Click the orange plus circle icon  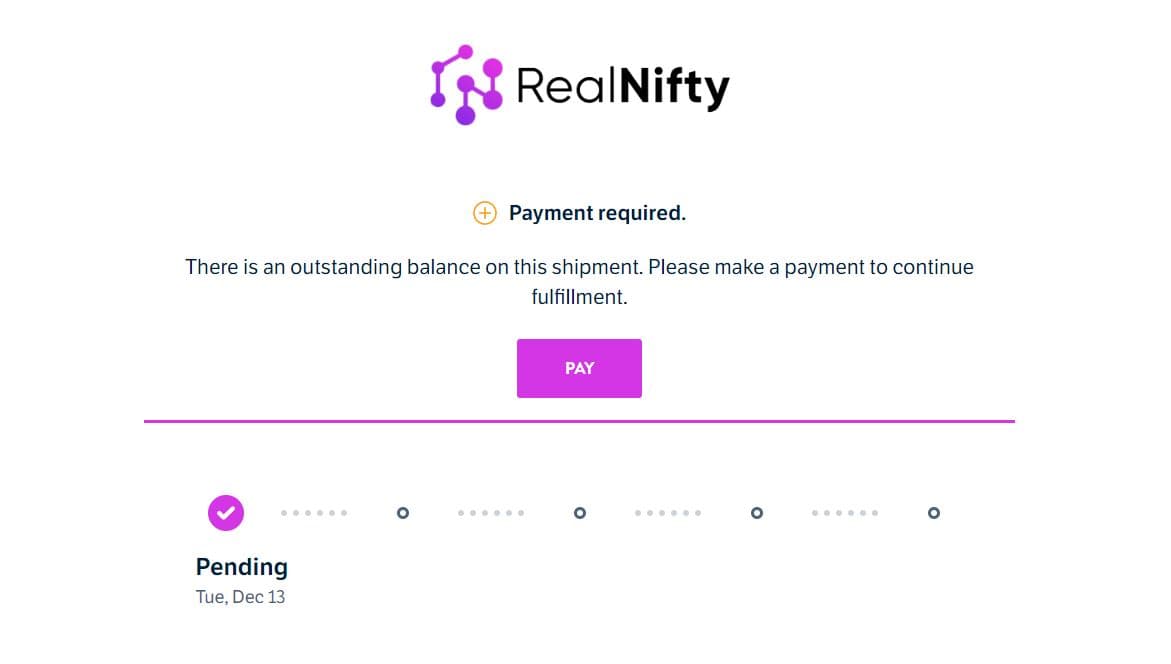click(x=485, y=213)
